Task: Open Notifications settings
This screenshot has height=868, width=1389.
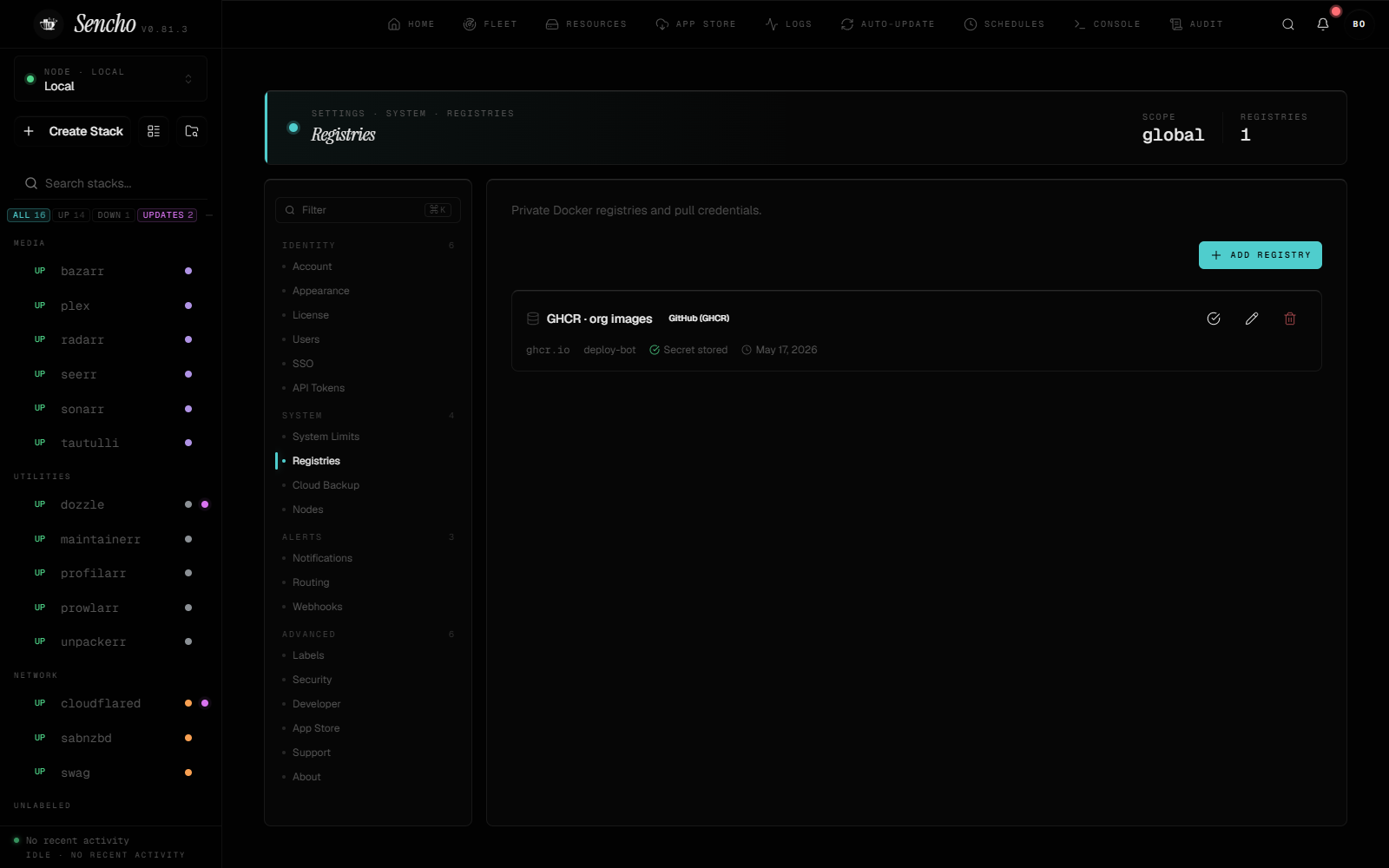Action: (368, 558)
